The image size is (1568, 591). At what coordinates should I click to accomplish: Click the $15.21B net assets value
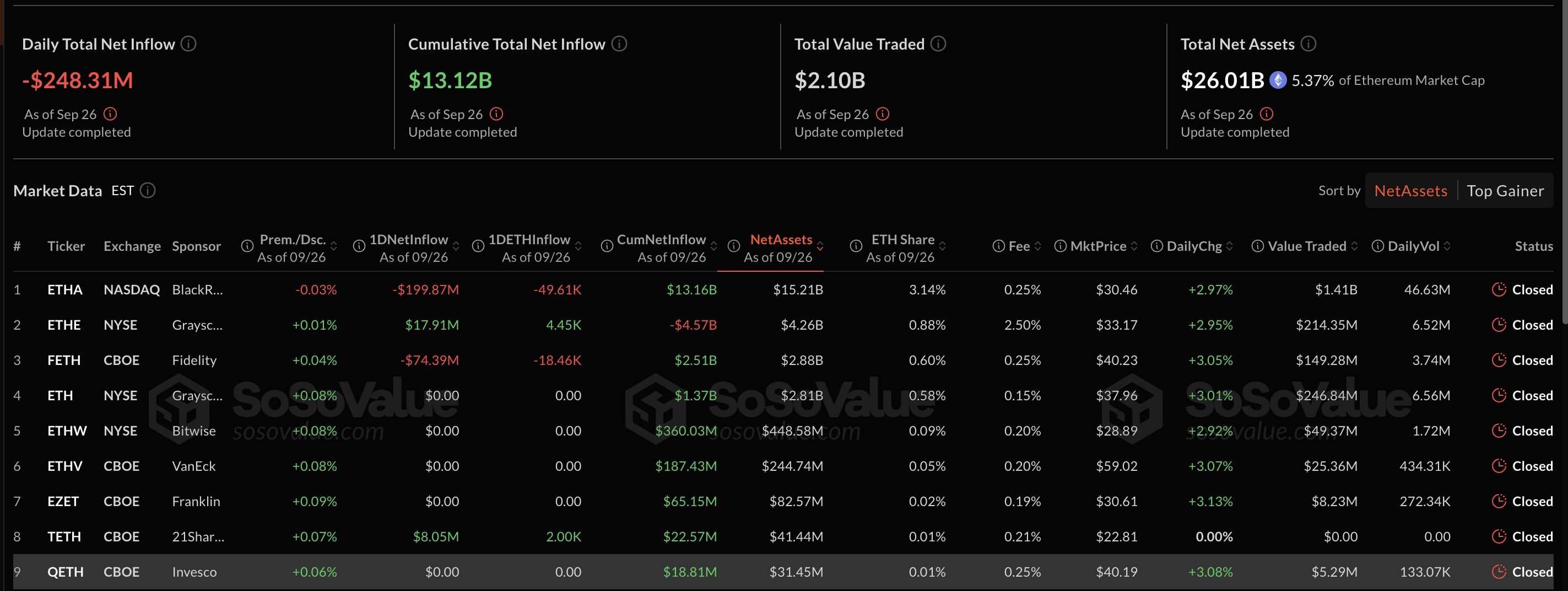[x=798, y=289]
